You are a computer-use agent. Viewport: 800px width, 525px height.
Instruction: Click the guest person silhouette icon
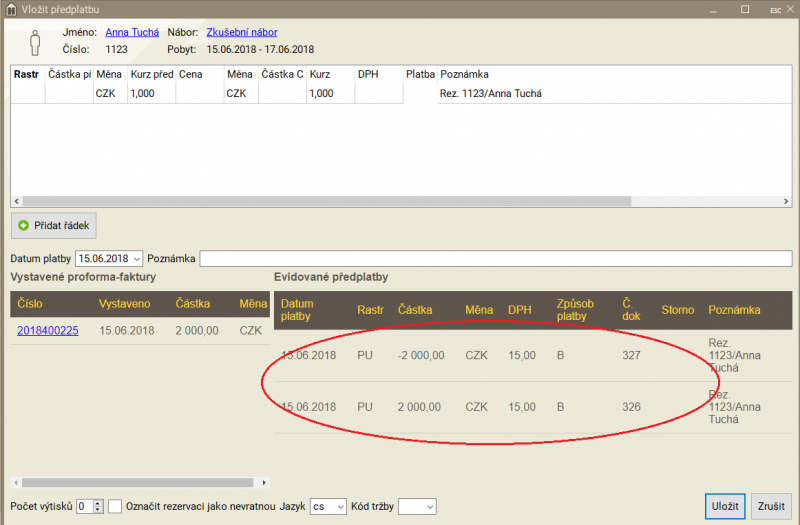pyautogui.click(x=34, y=42)
